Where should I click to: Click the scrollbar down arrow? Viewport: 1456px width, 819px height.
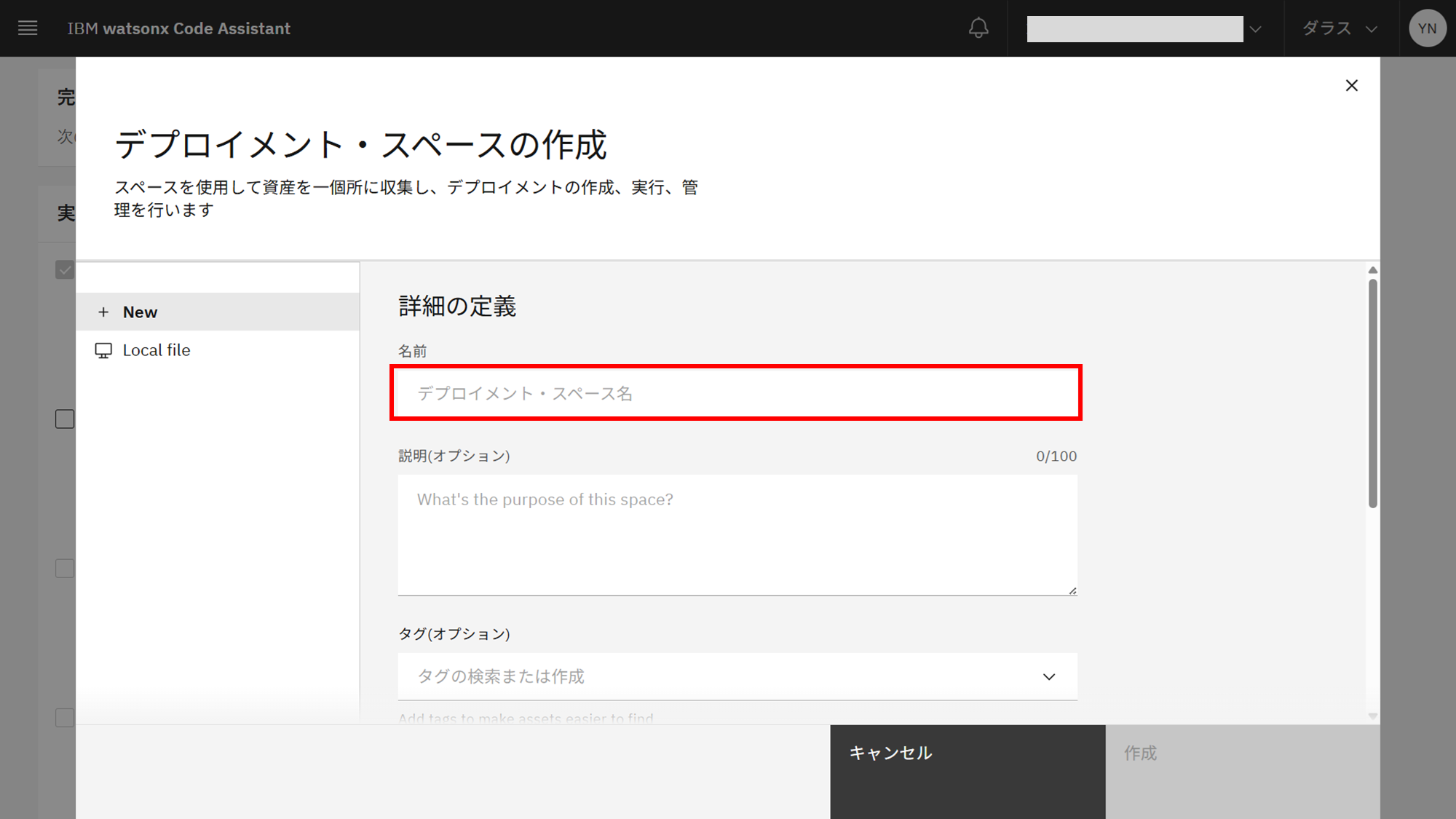click(1373, 716)
